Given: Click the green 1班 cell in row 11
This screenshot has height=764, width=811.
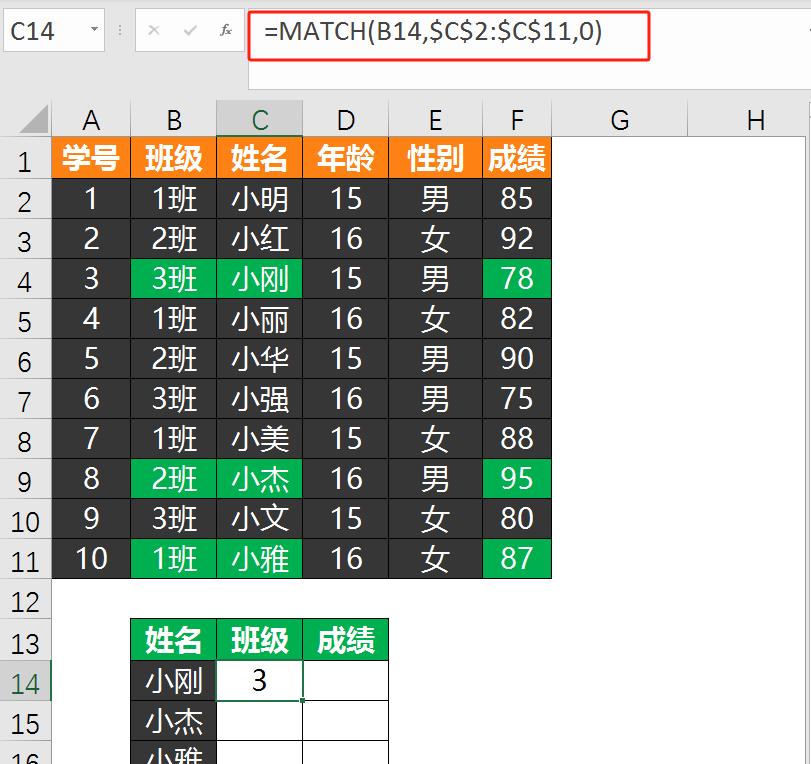Looking at the screenshot, I should pyautogui.click(x=174, y=559).
